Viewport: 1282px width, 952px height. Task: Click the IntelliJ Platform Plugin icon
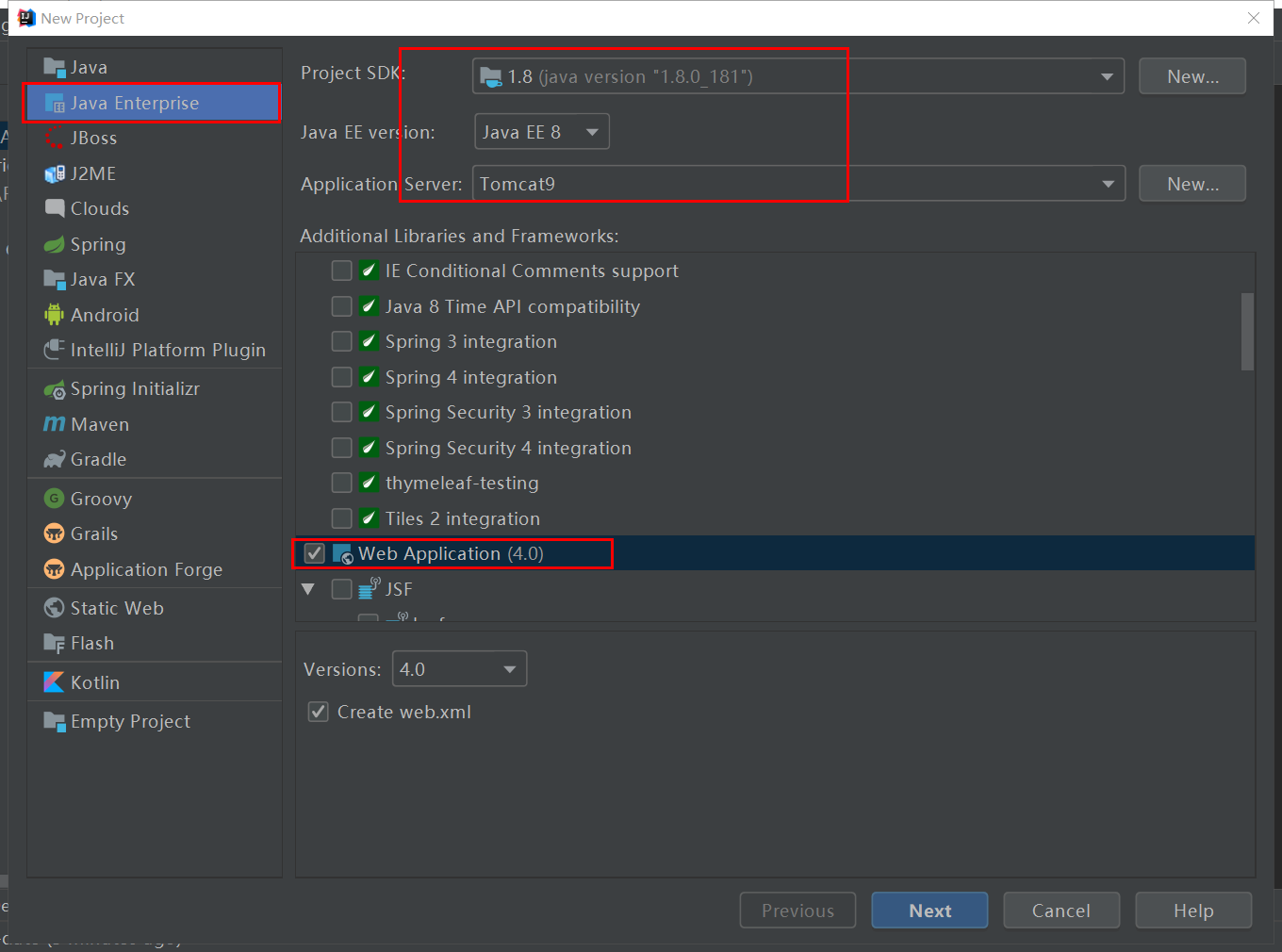tap(55, 350)
